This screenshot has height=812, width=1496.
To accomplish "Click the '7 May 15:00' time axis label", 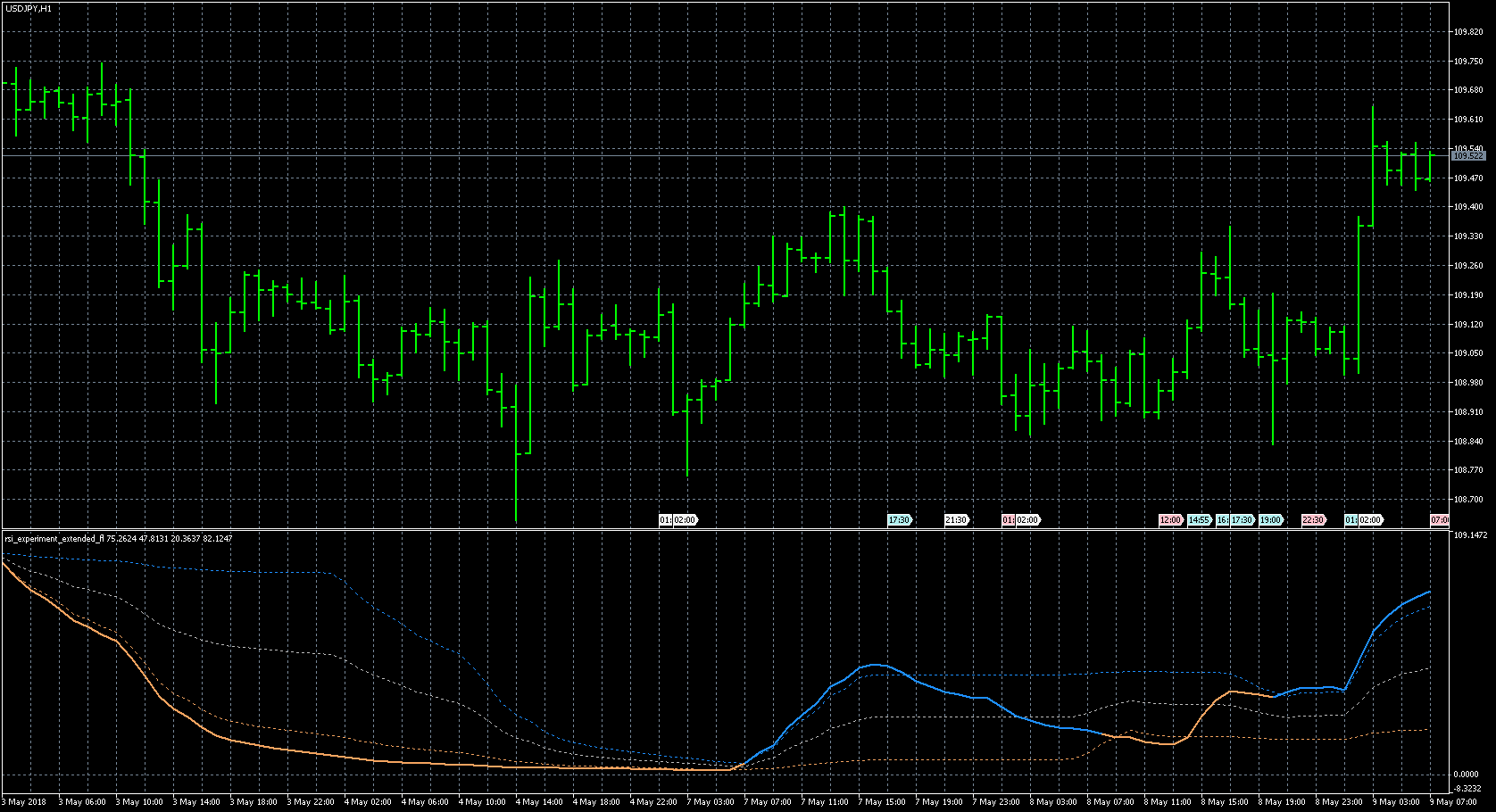I will 883,802.
